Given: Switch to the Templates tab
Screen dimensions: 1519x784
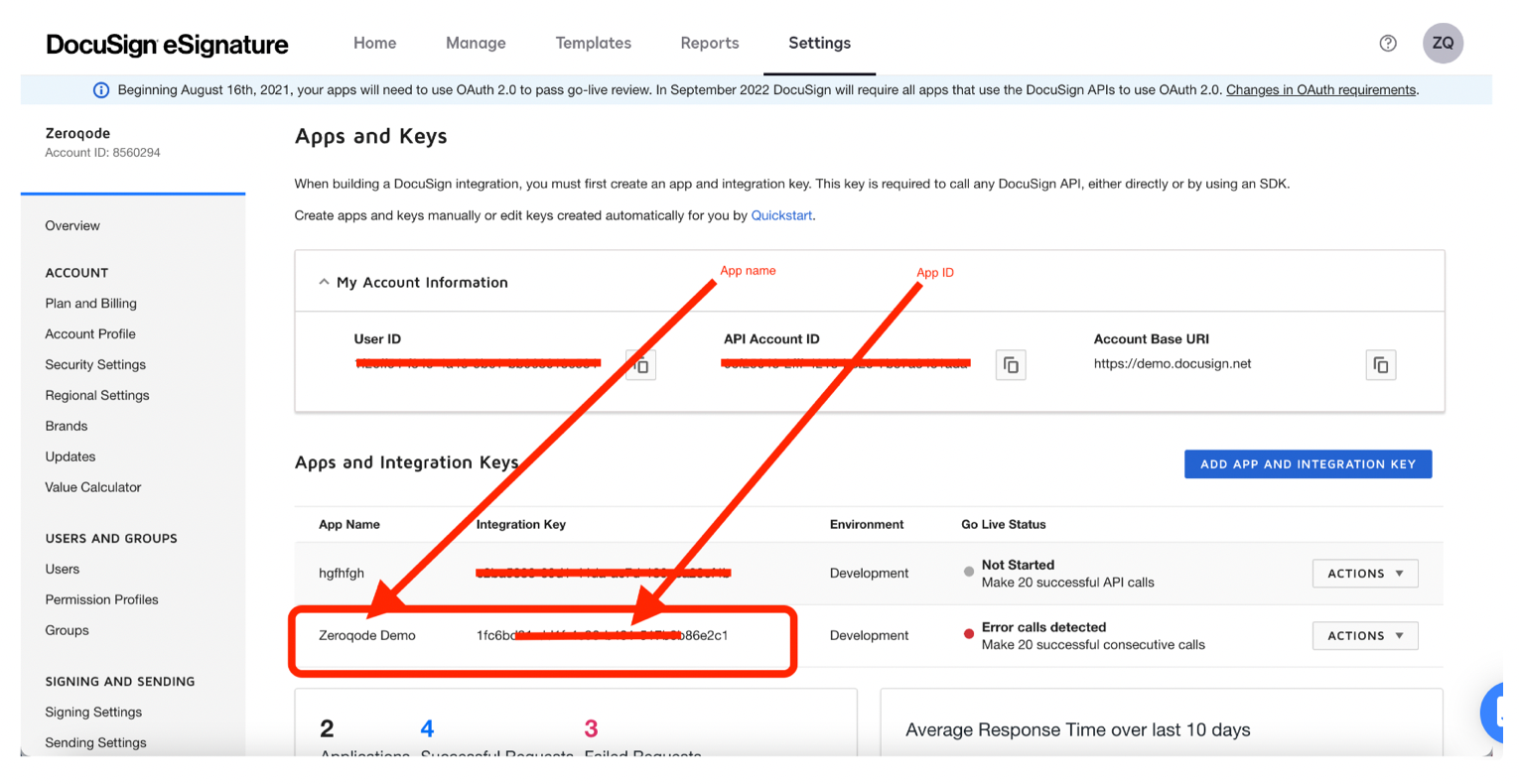Looking at the screenshot, I should coord(593,43).
